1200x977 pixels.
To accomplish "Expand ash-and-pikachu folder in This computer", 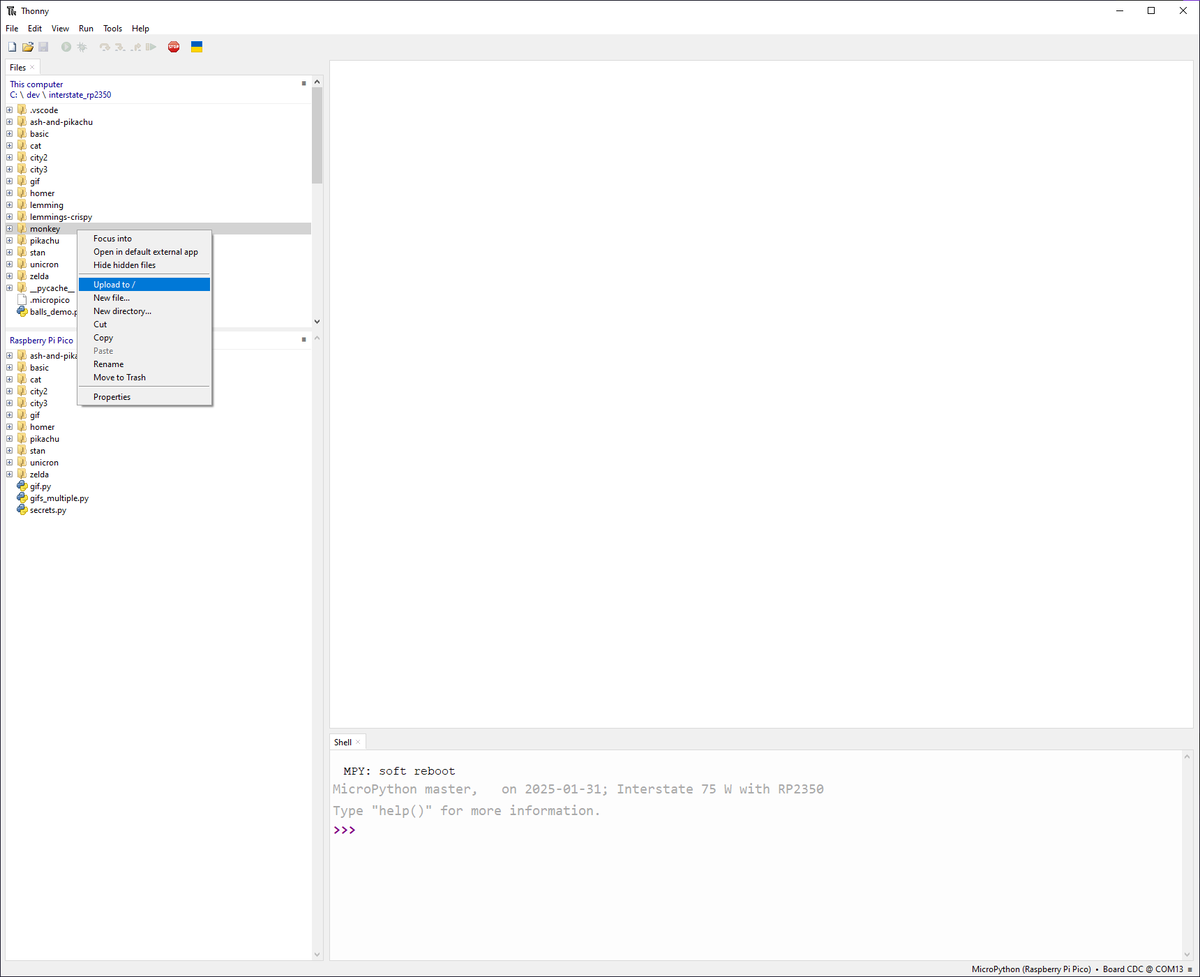I will (9, 122).
